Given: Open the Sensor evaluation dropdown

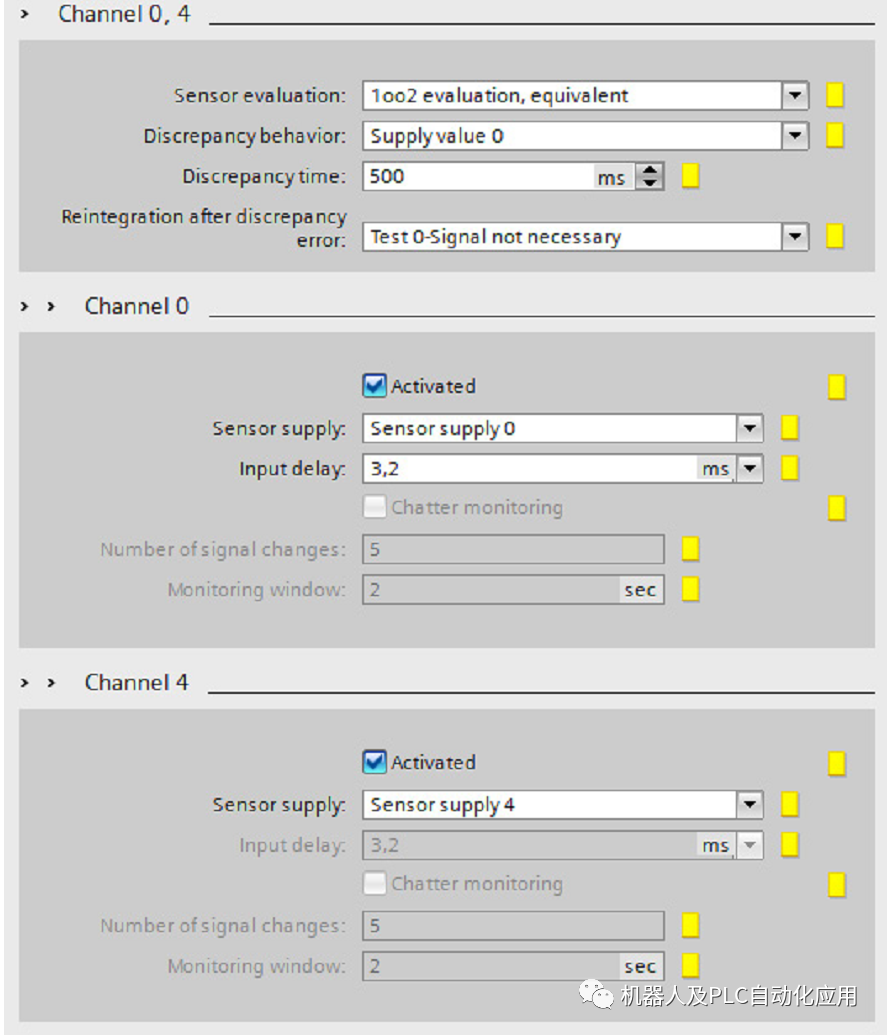Looking at the screenshot, I should (x=795, y=96).
